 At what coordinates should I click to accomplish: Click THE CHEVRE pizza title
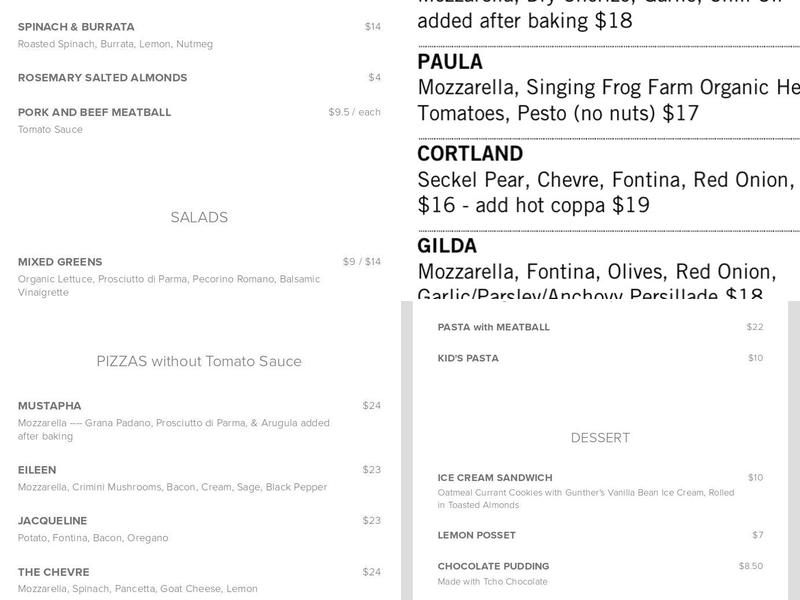(54, 572)
